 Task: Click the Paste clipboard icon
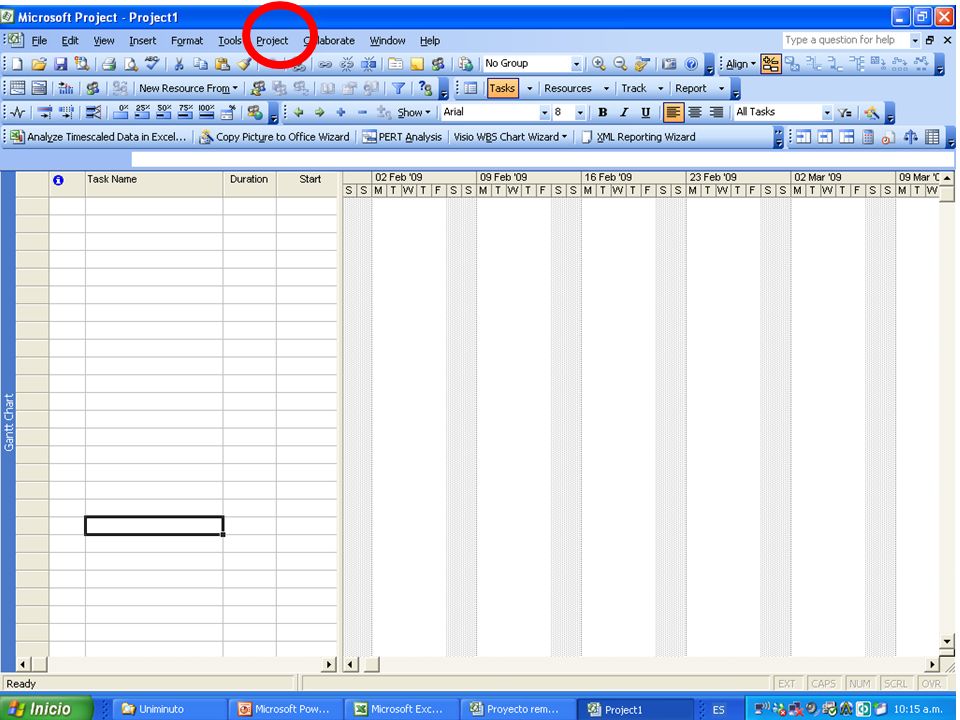click(x=222, y=64)
